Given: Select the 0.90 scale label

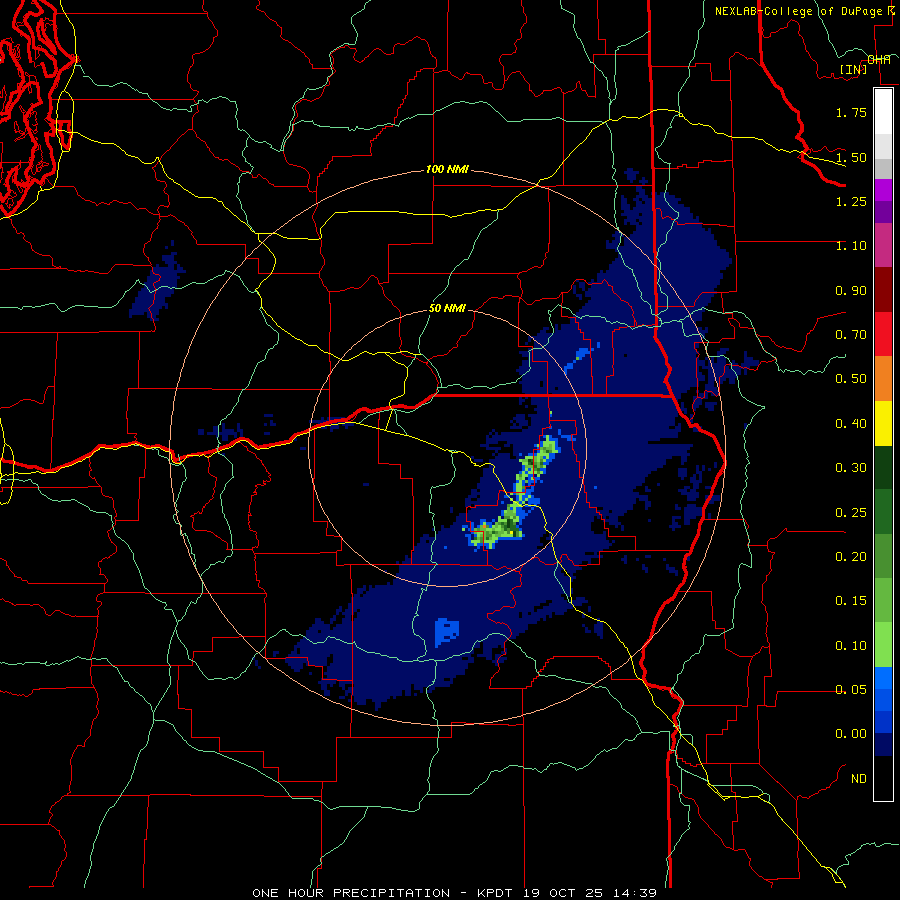Looking at the screenshot, I should (851, 290).
